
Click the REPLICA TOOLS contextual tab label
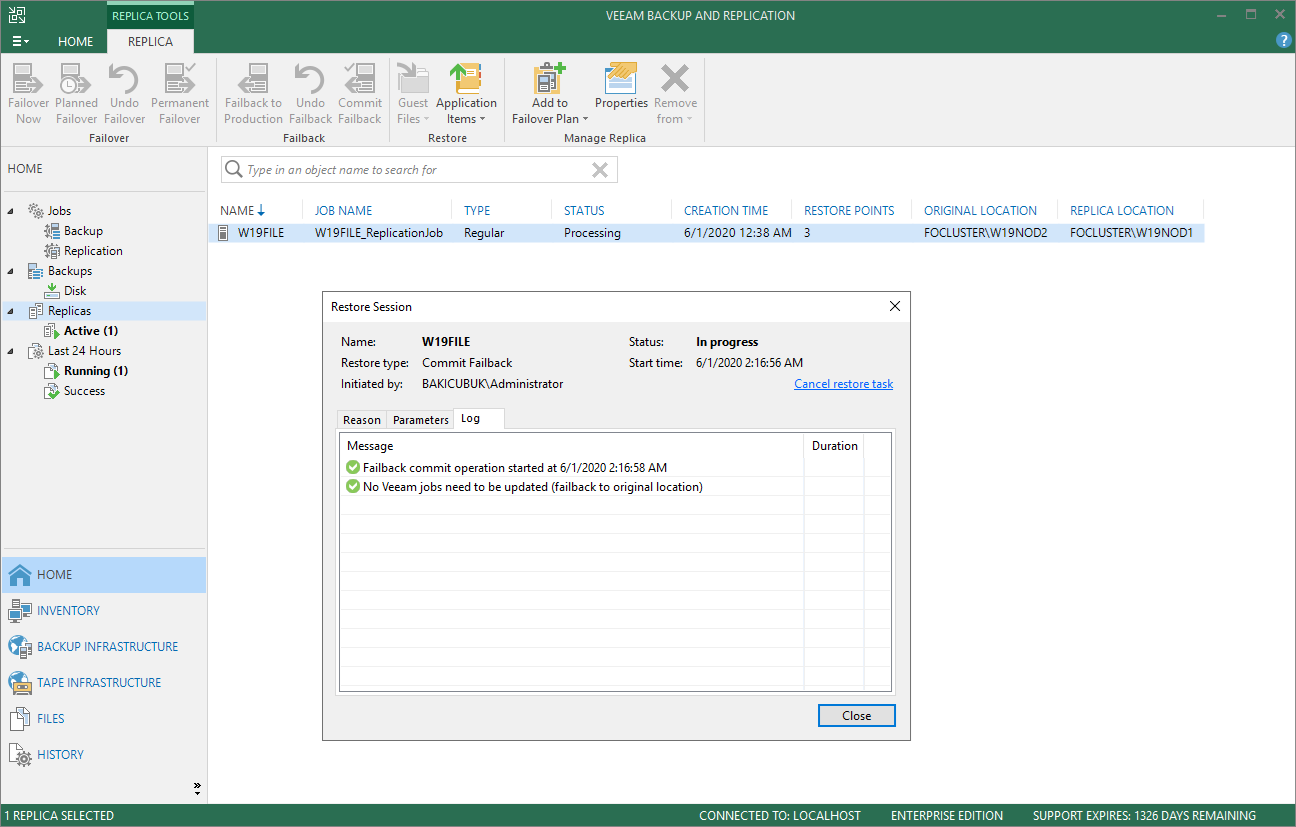pos(150,16)
